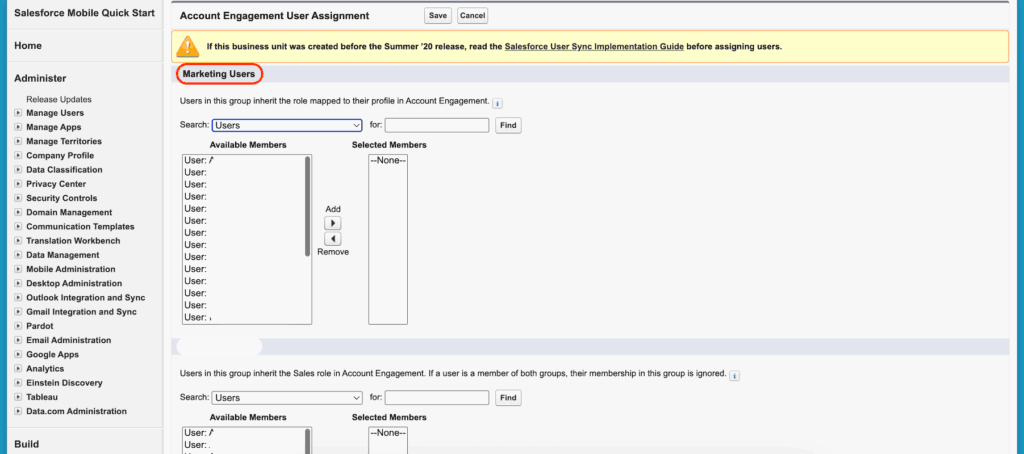Select --None-- in lower Selected Members list

[x=388, y=433]
